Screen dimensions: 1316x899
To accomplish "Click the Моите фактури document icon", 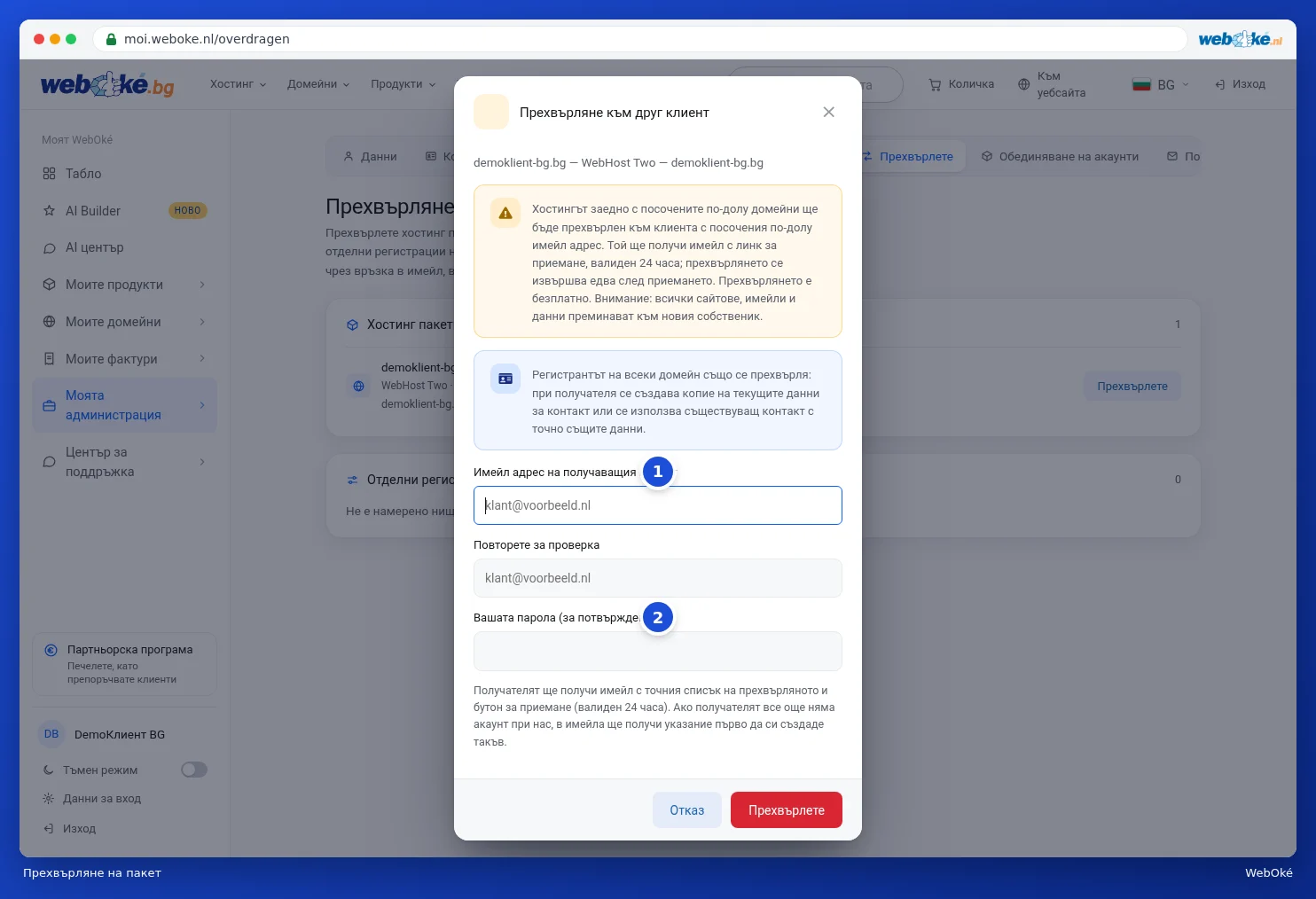I will tap(49, 359).
